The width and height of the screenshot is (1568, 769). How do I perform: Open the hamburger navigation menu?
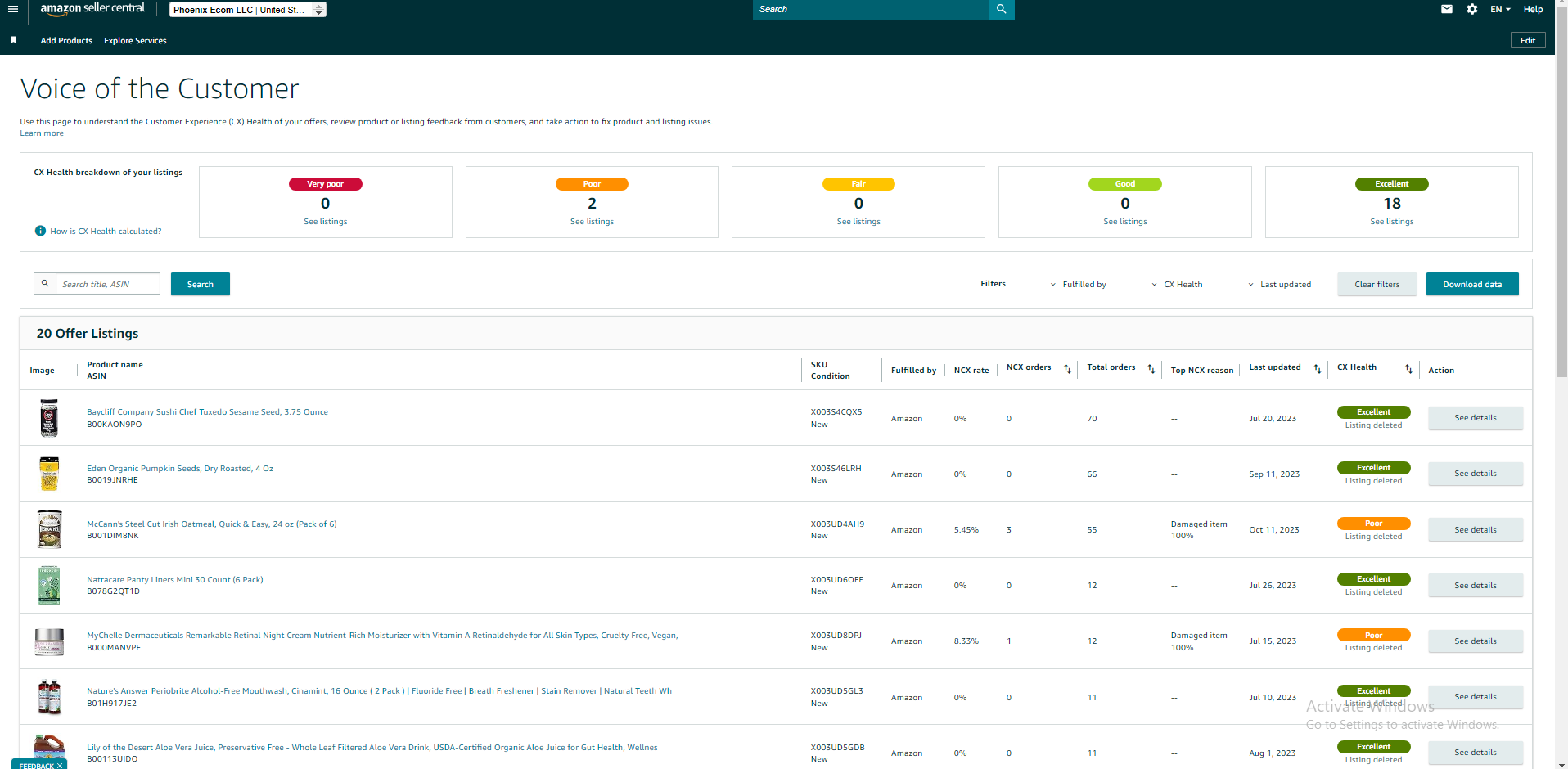(13, 9)
